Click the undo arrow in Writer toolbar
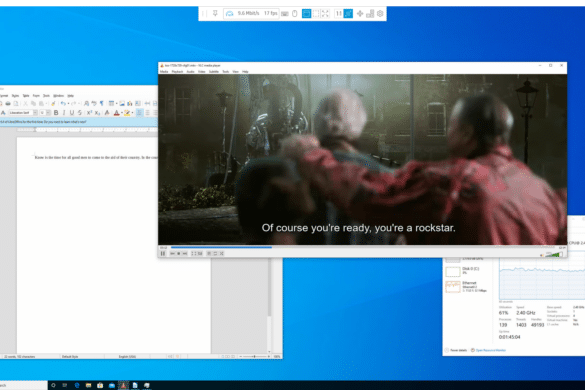The image size is (585, 390). 63,103
